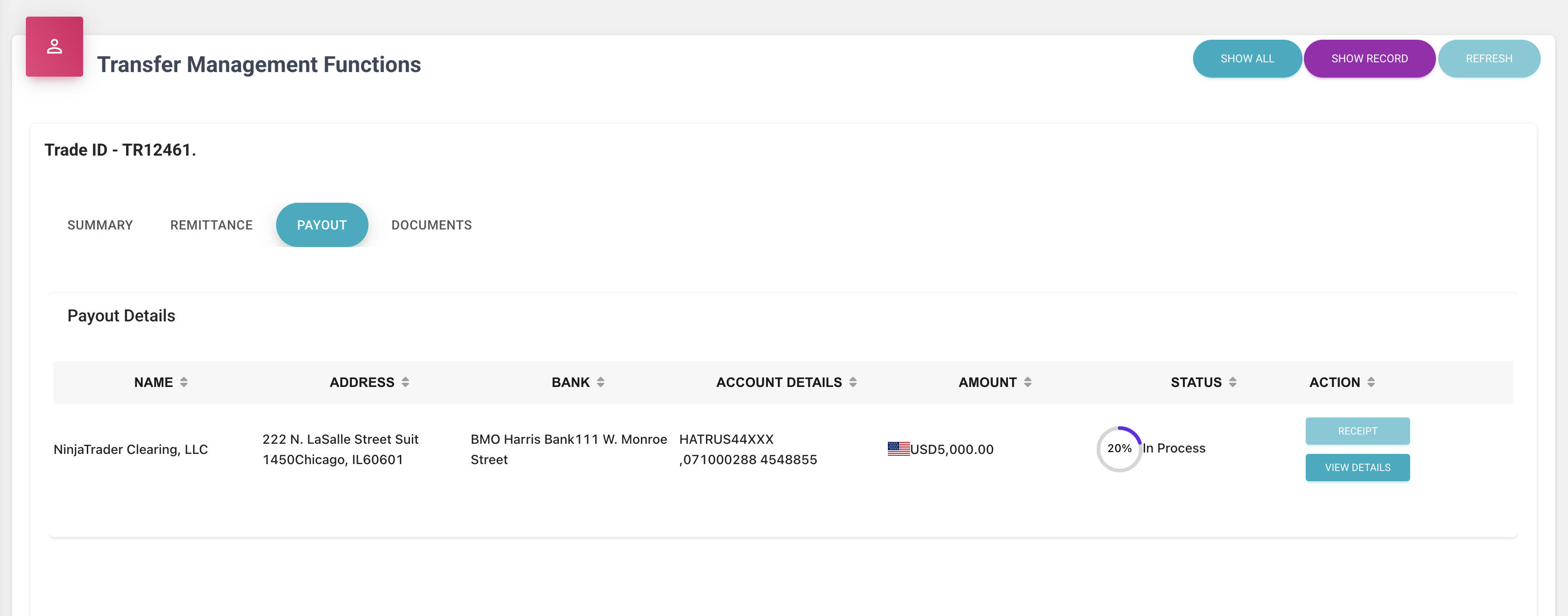Click the Show Record button

pyautogui.click(x=1369, y=59)
